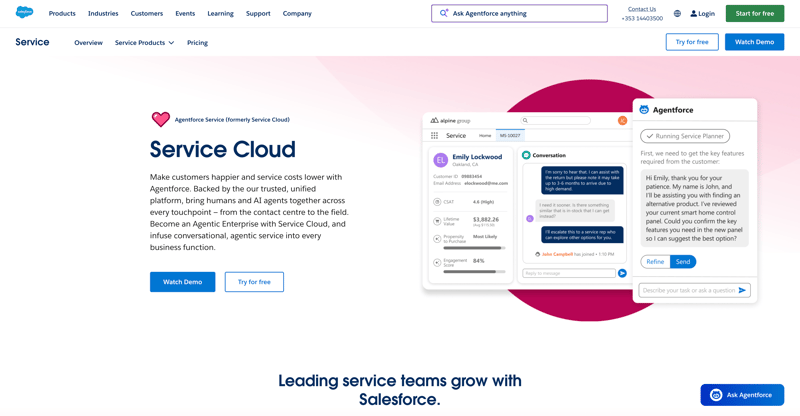800x416 pixels.
Task: Click the CSAT row icon
Action: tap(437, 202)
